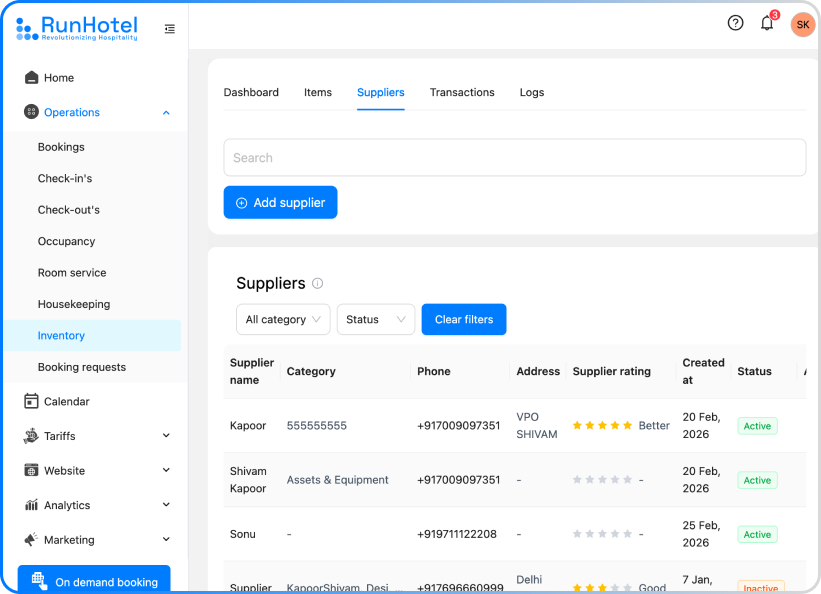
Task: Expand the Analytics menu chevron
Action: [166, 505]
